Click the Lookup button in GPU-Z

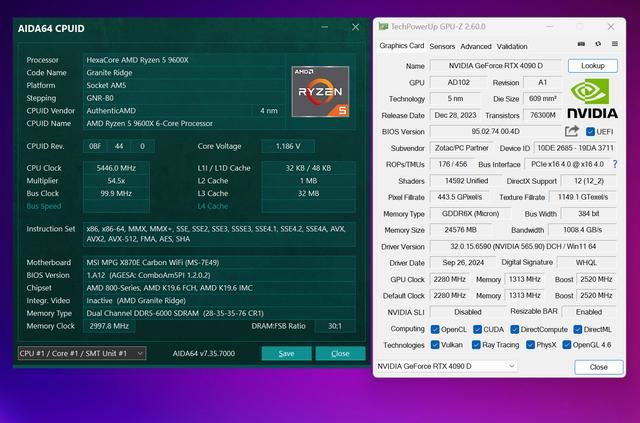pyautogui.click(x=593, y=66)
